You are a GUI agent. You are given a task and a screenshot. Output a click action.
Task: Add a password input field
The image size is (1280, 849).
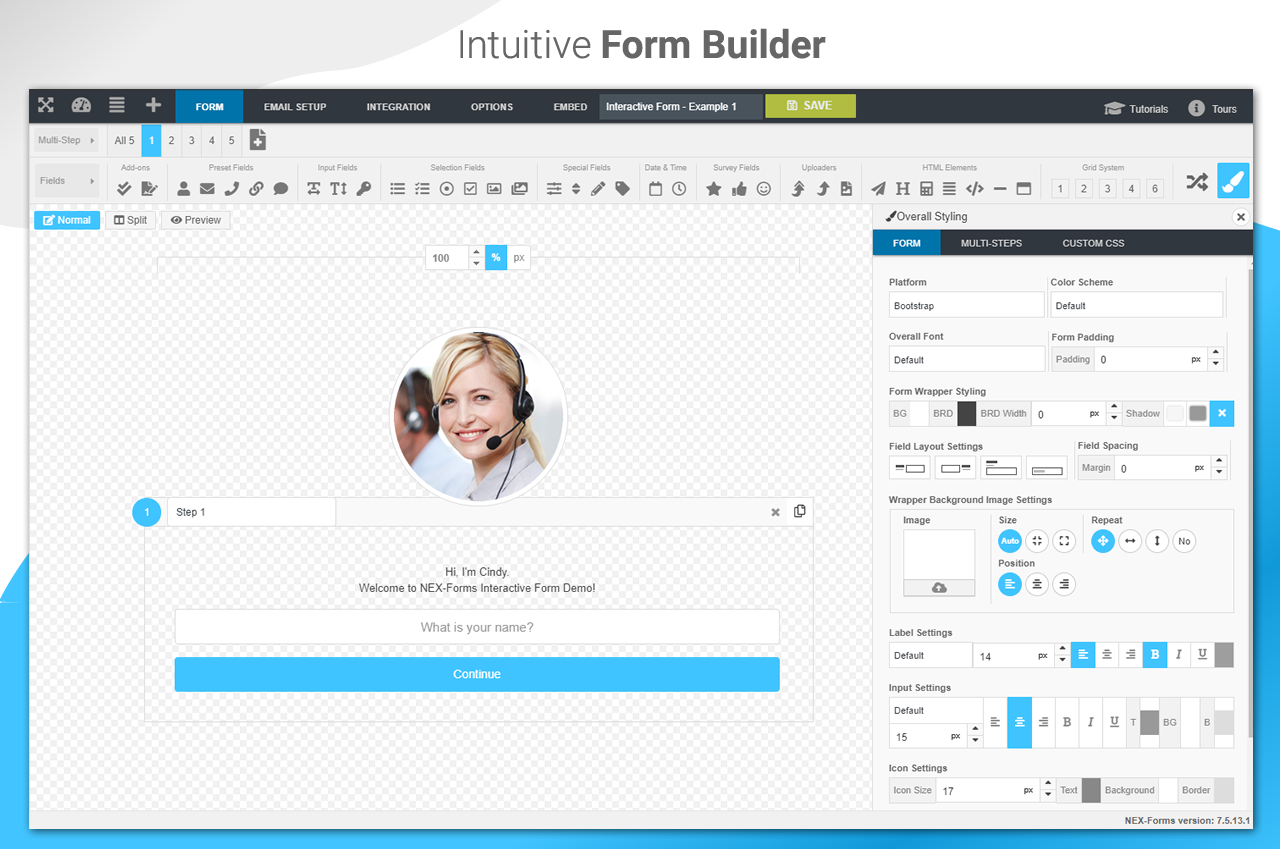coord(364,188)
